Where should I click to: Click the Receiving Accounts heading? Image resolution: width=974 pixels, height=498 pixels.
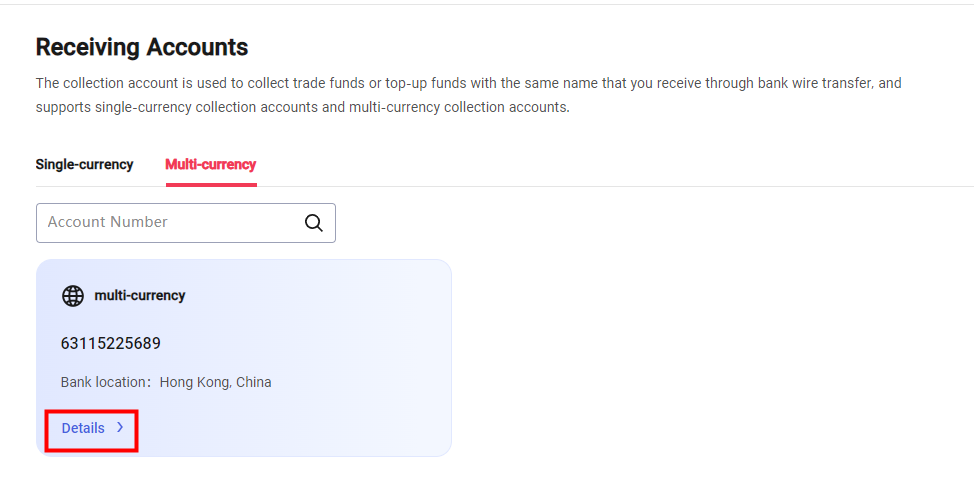pyautogui.click(x=142, y=47)
